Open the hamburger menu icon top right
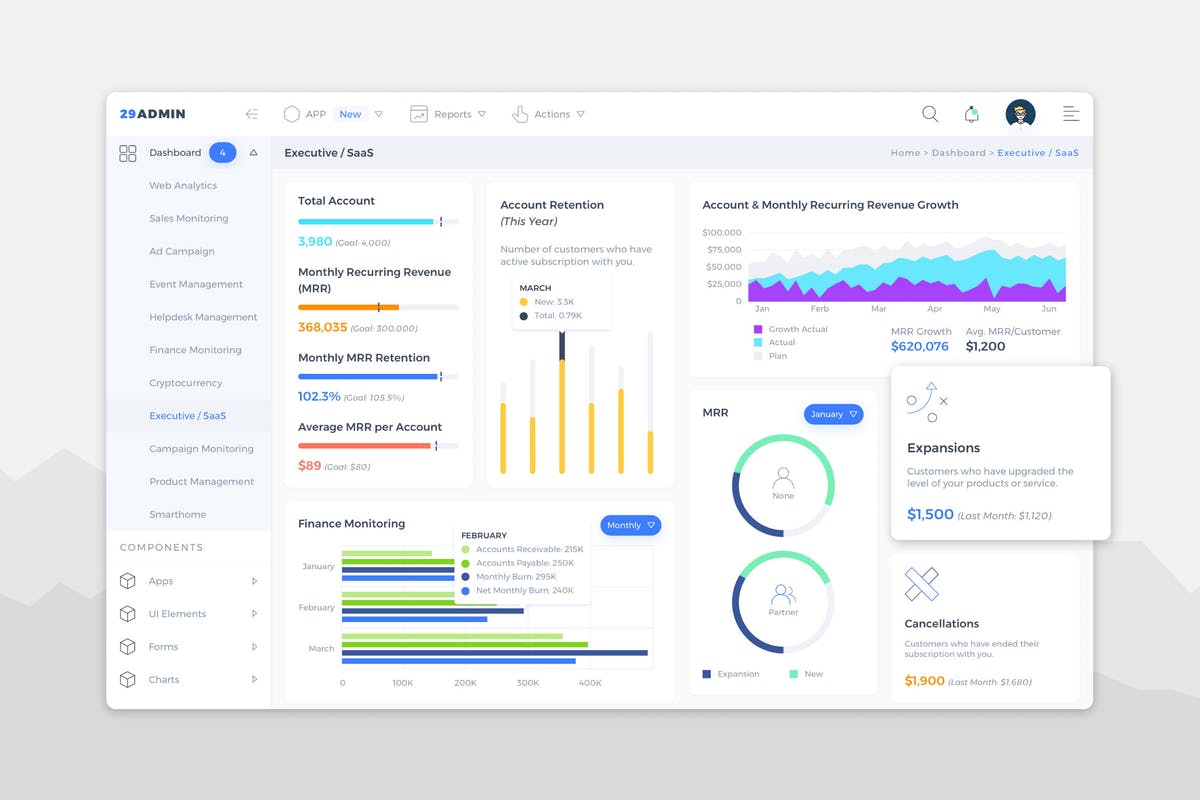 coord(1070,114)
